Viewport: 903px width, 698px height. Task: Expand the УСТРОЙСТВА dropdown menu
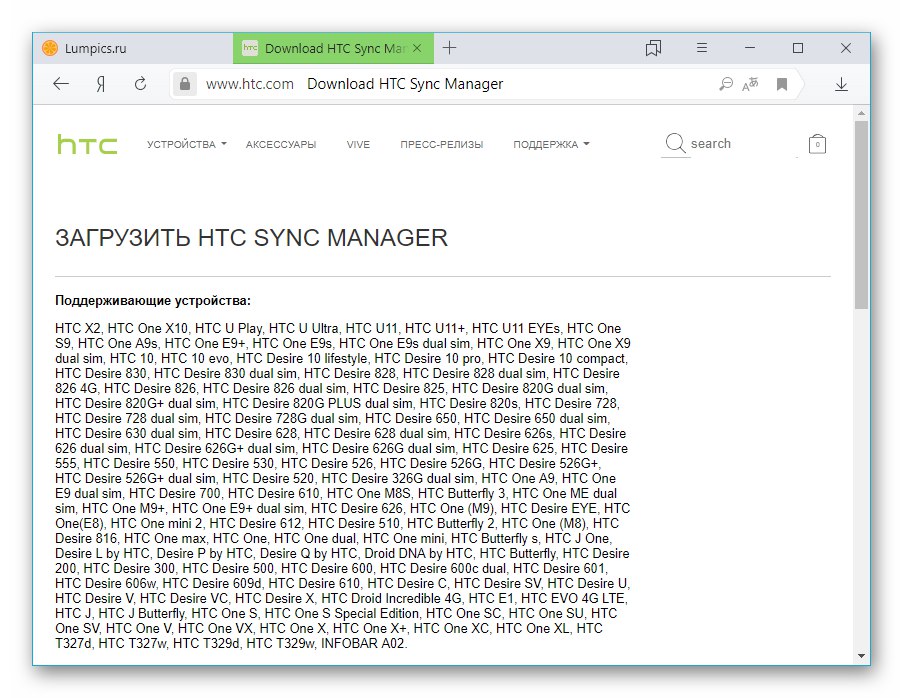(x=187, y=145)
